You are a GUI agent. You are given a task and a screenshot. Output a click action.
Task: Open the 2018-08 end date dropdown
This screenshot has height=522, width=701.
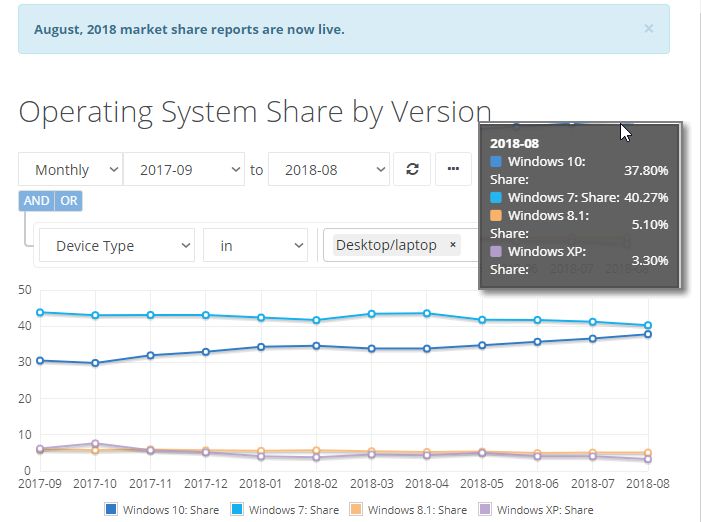pyautogui.click(x=329, y=169)
